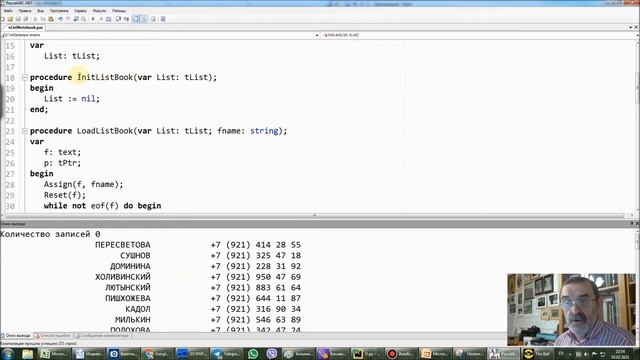
Task: Close the output window panel
Action: [637, 224]
